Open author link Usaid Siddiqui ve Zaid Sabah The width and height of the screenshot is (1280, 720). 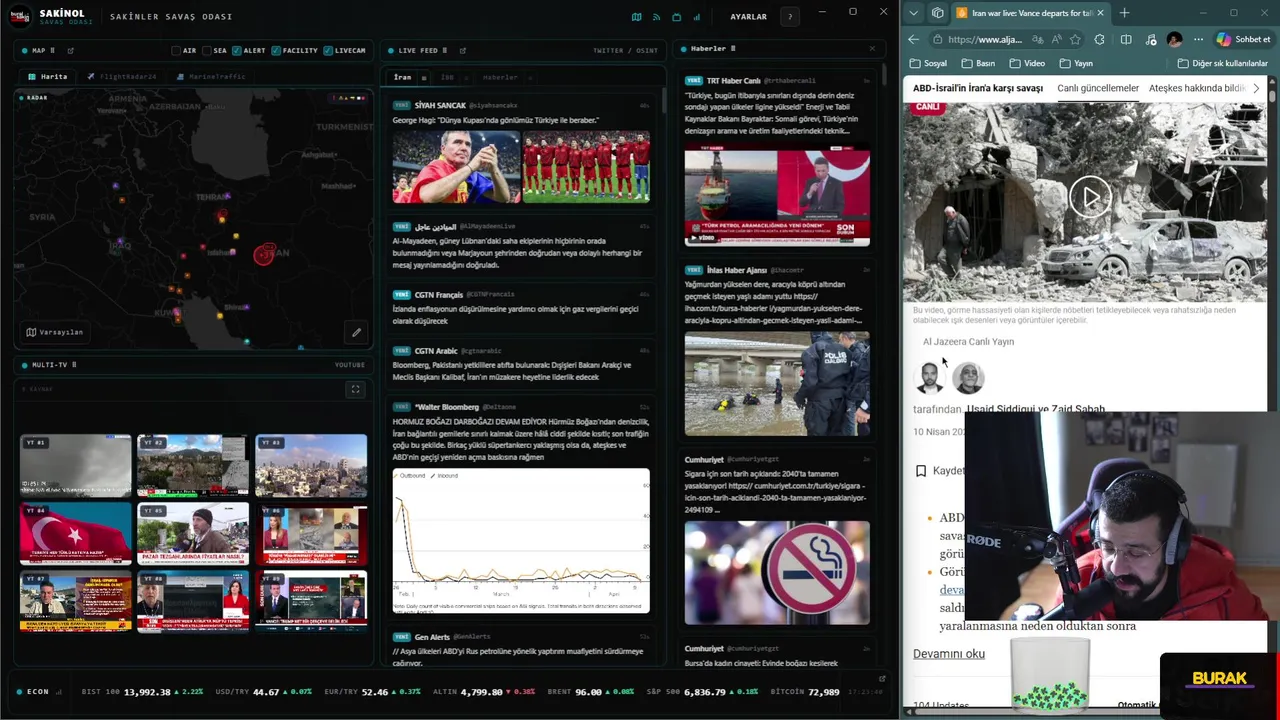1035,409
